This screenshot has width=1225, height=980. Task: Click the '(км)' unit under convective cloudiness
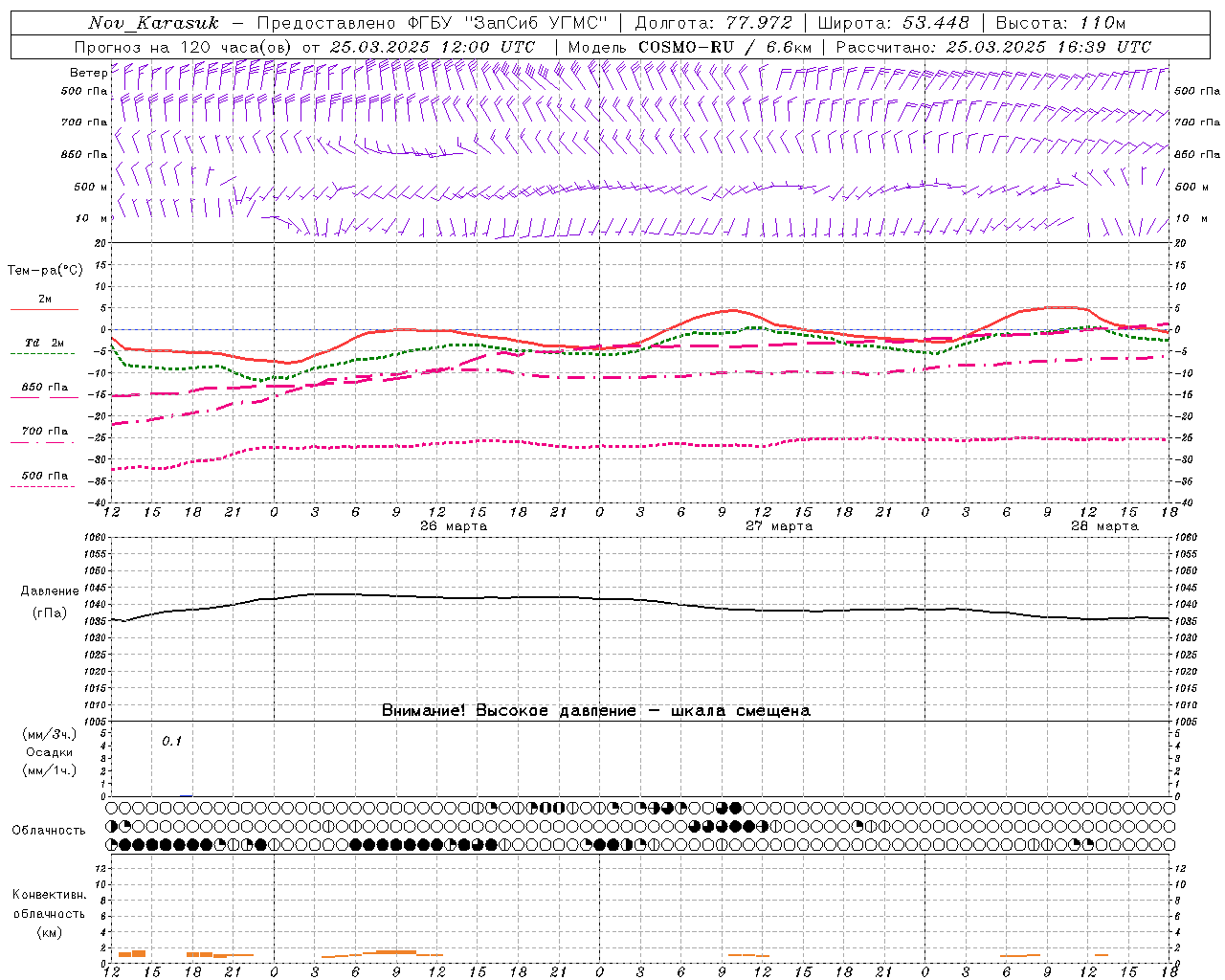(50, 932)
